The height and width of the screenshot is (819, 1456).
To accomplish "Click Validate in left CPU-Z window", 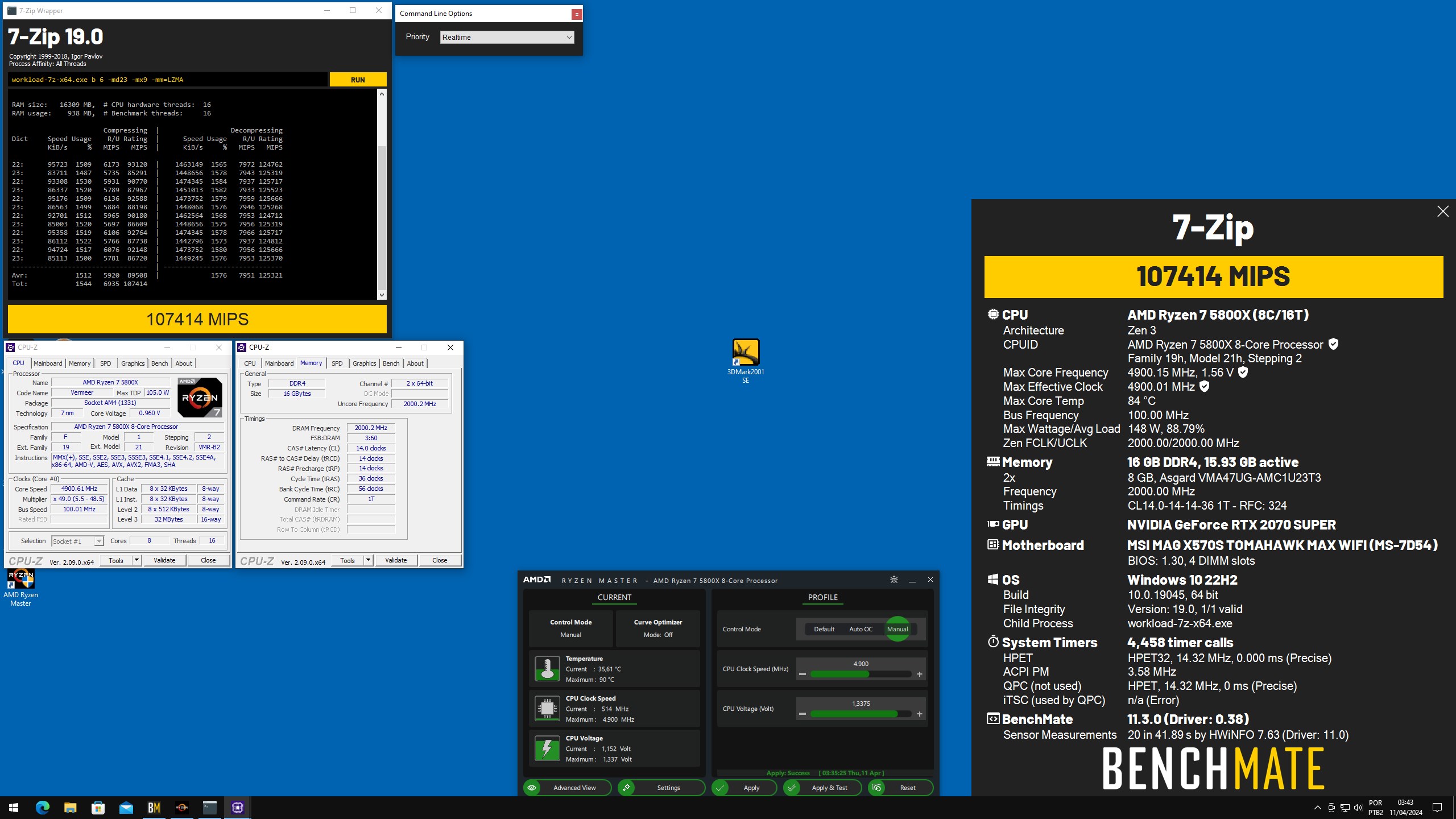I will coord(164,560).
